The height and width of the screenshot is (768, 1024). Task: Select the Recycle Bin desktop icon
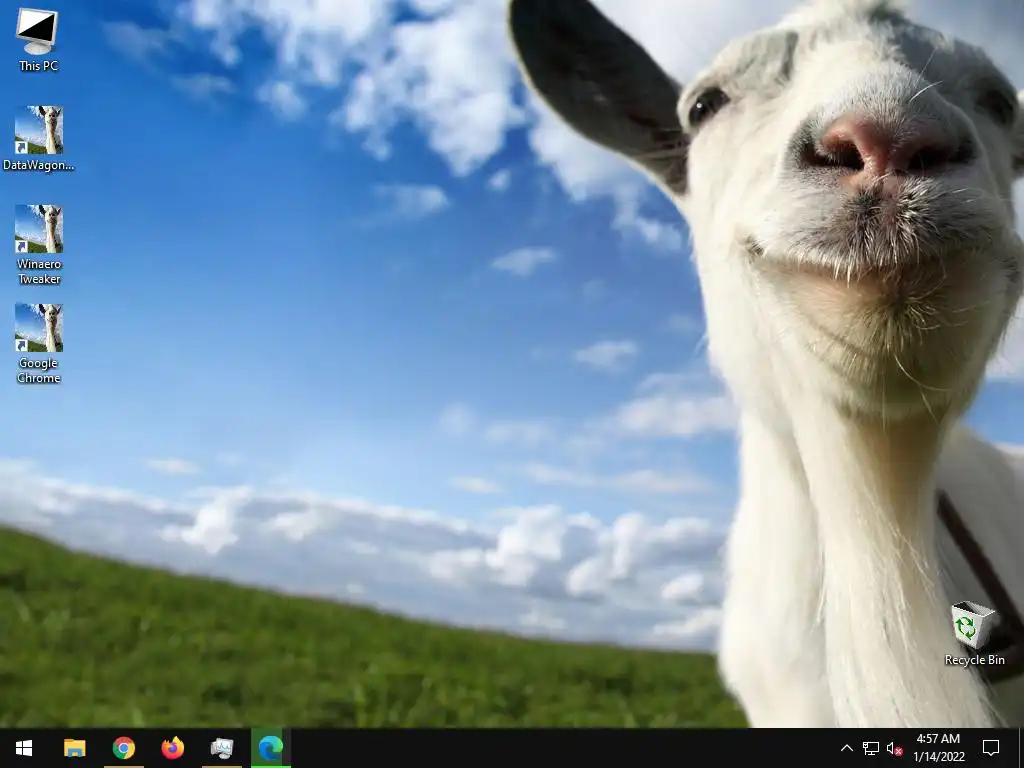974,633
